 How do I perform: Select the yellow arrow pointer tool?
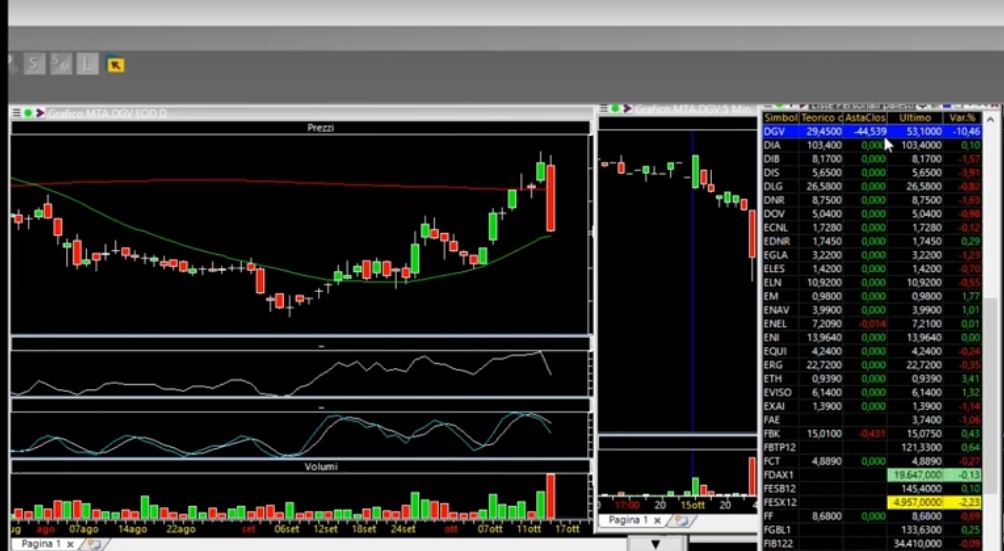click(115, 65)
